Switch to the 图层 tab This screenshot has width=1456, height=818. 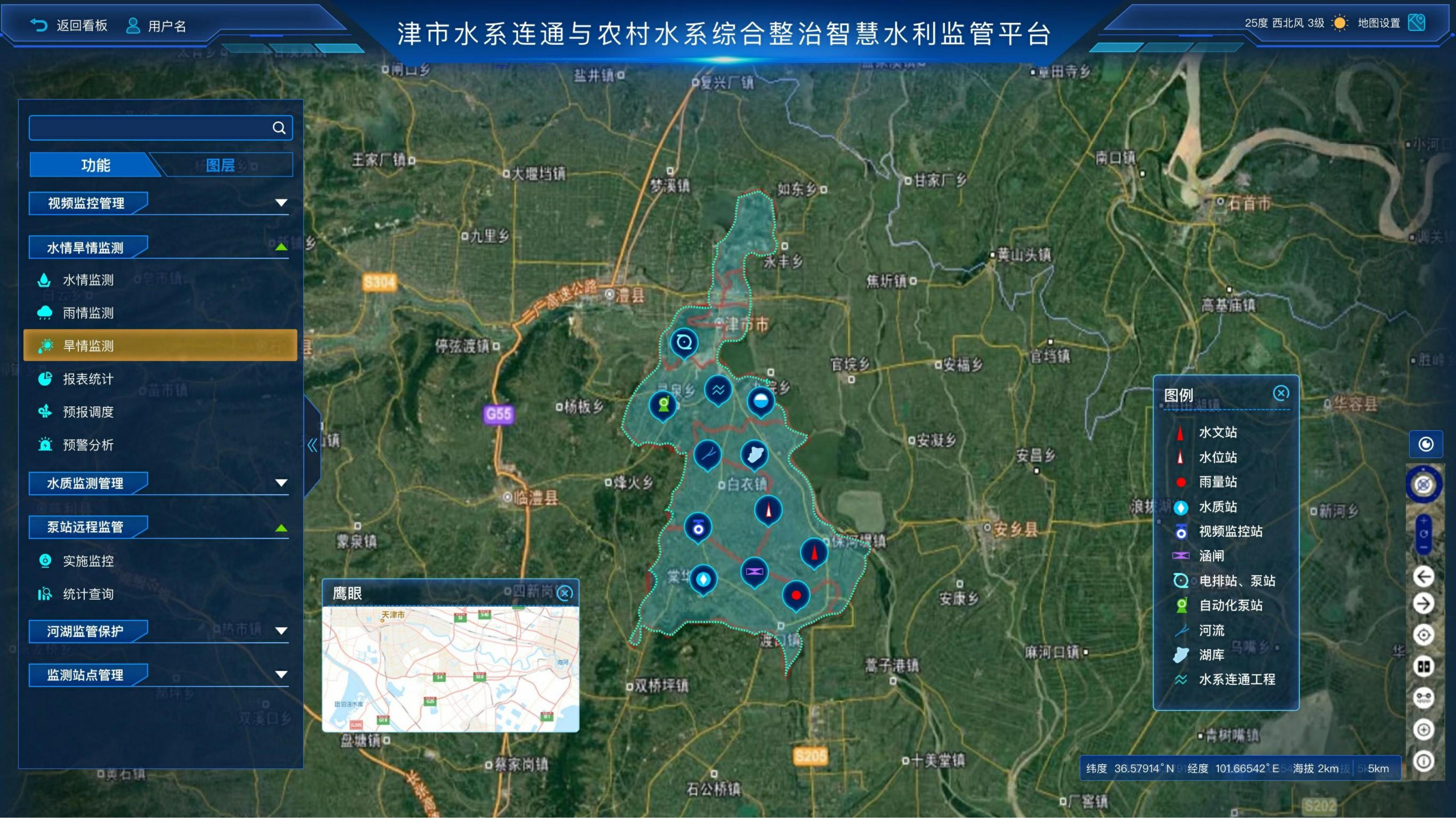point(221,165)
